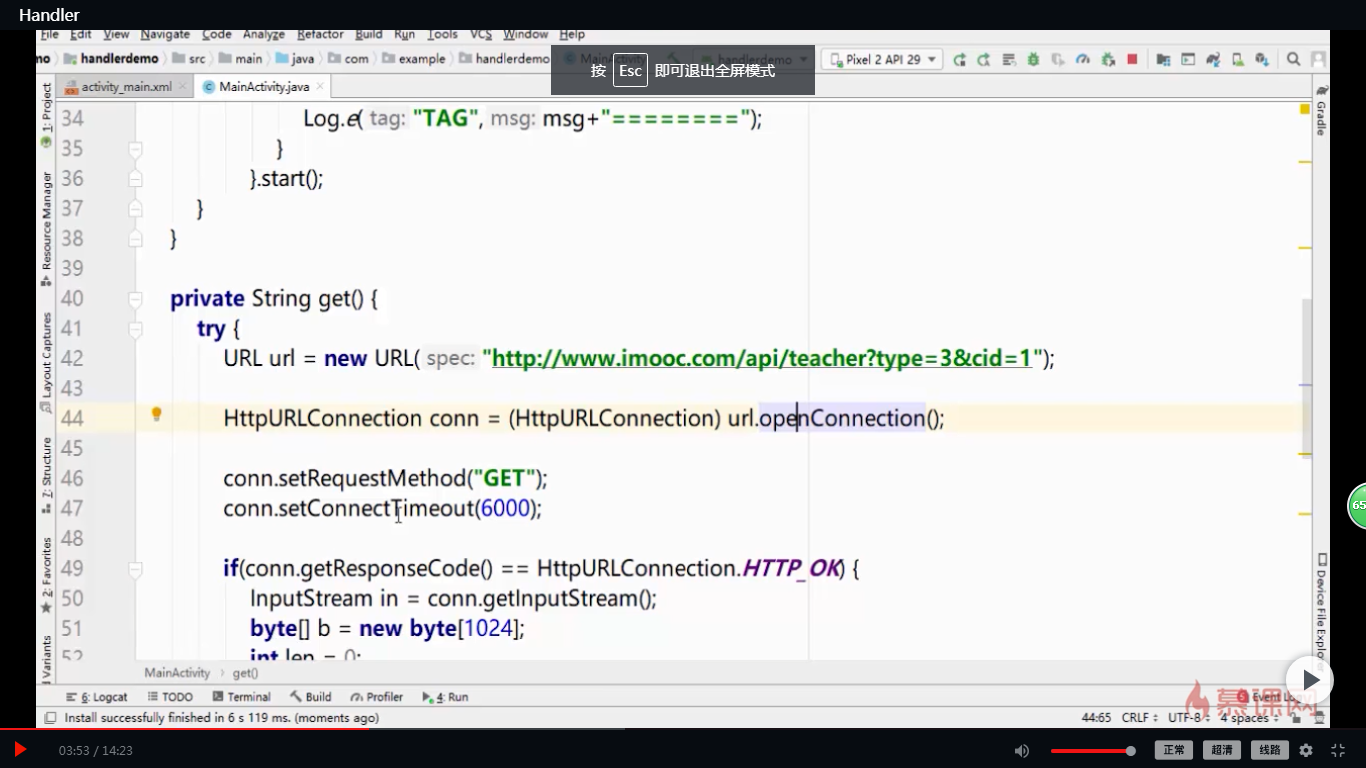This screenshot has width=1366, height=768.
Task: Stop the app with the red square
Action: click(x=1132, y=60)
